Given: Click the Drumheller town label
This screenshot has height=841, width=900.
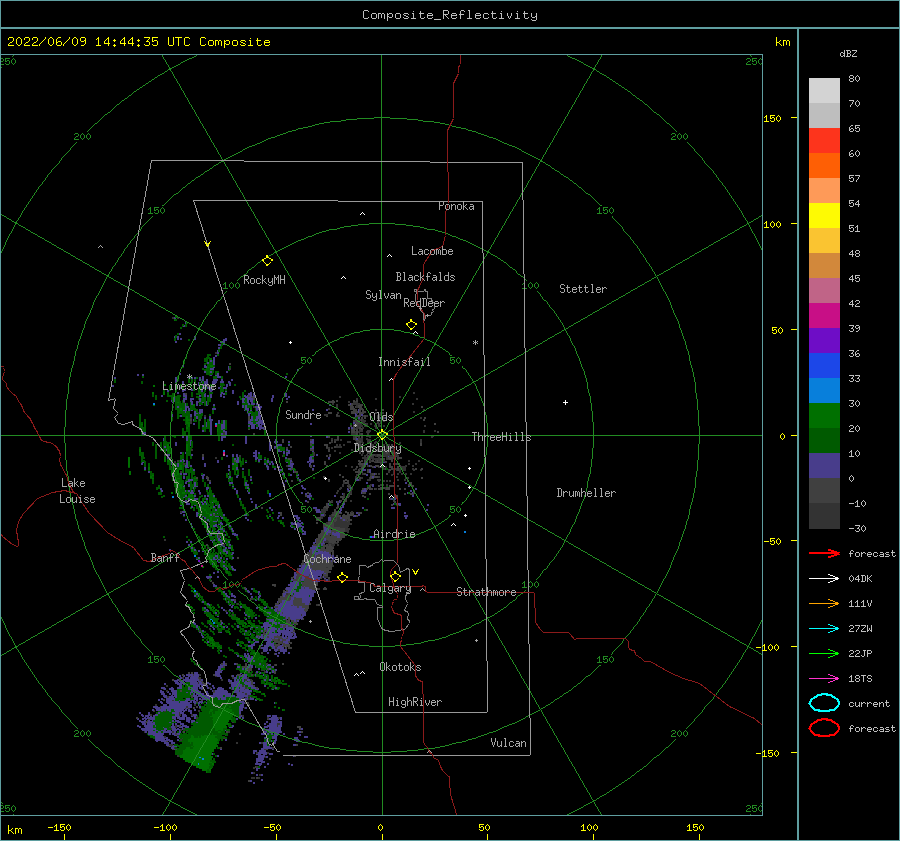Looking at the screenshot, I should (586, 493).
